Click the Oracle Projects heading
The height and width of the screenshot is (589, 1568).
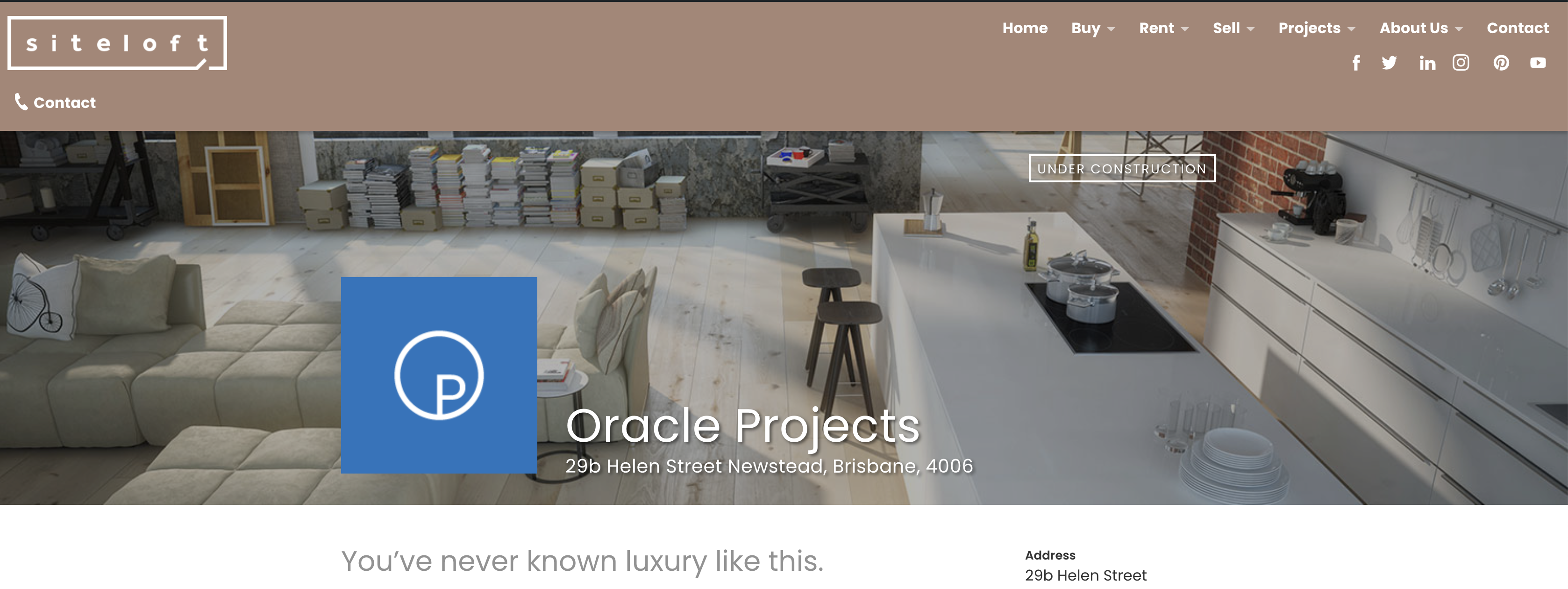coord(742,425)
